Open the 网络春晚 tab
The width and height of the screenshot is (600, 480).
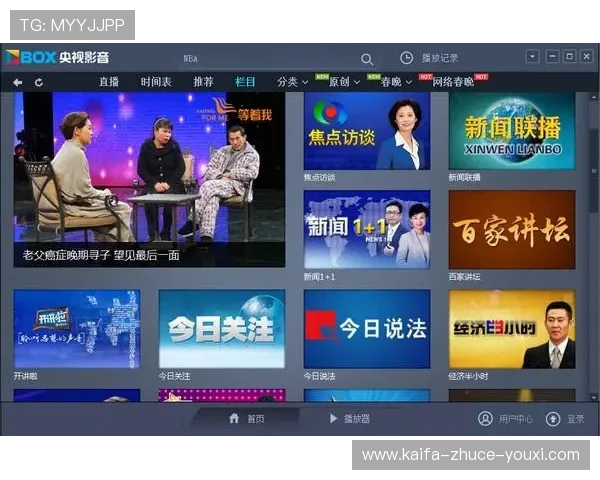[x=453, y=82]
